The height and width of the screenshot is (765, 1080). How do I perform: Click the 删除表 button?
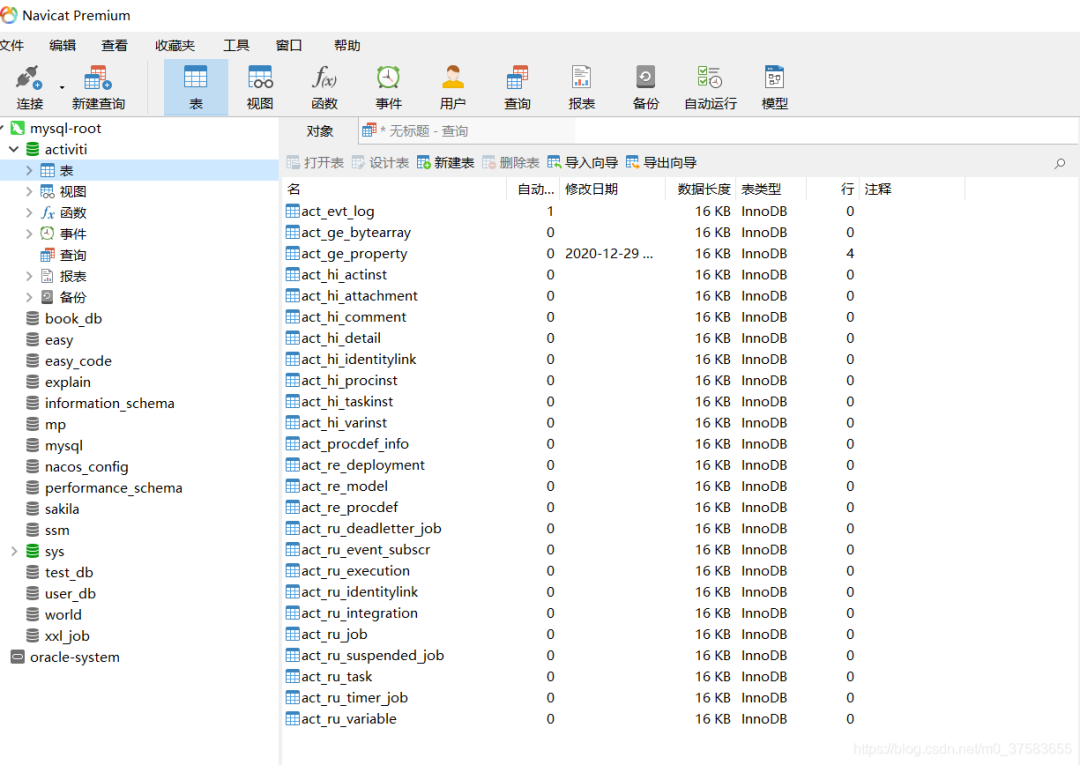pos(510,163)
